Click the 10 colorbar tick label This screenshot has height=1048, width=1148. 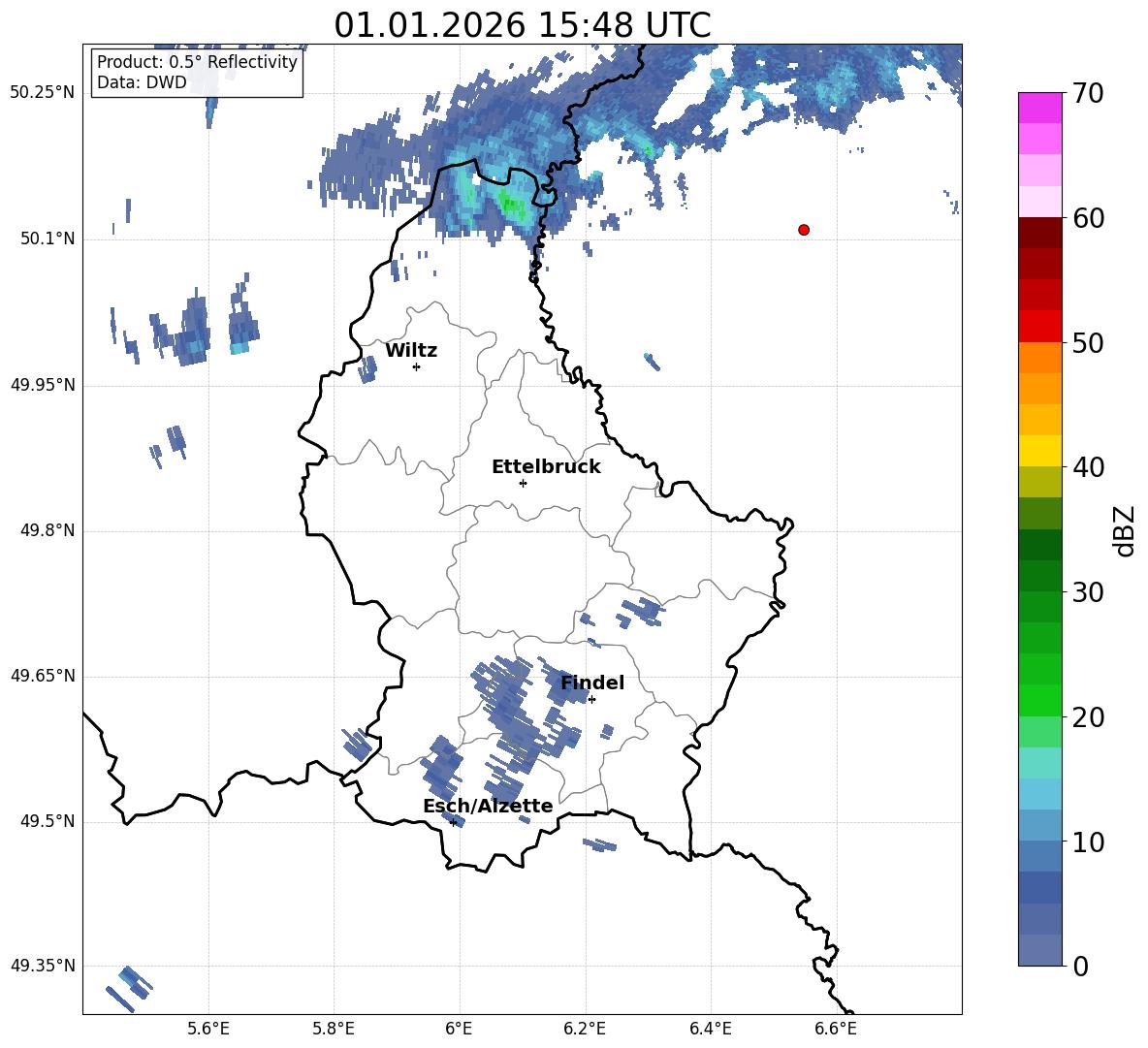(1087, 842)
